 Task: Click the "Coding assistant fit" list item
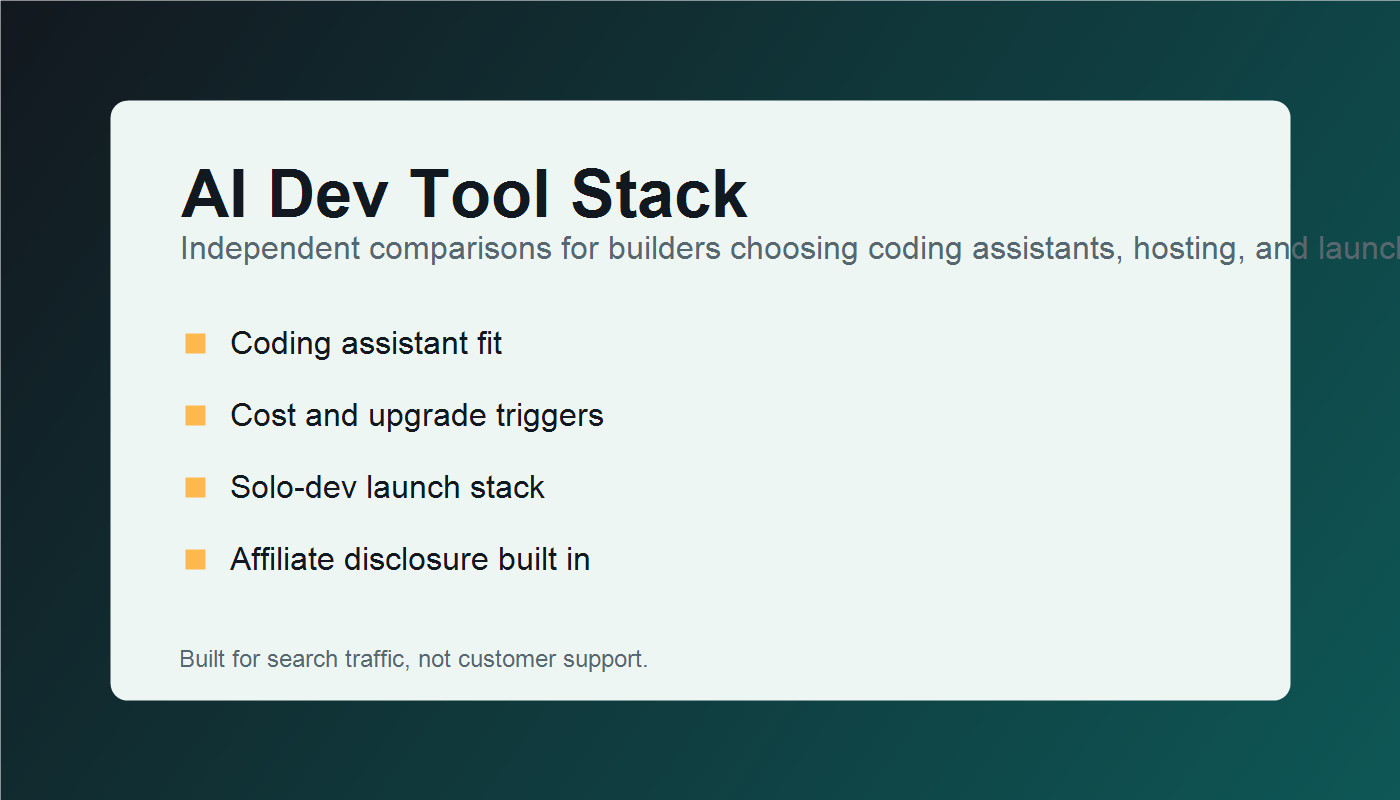click(x=366, y=343)
